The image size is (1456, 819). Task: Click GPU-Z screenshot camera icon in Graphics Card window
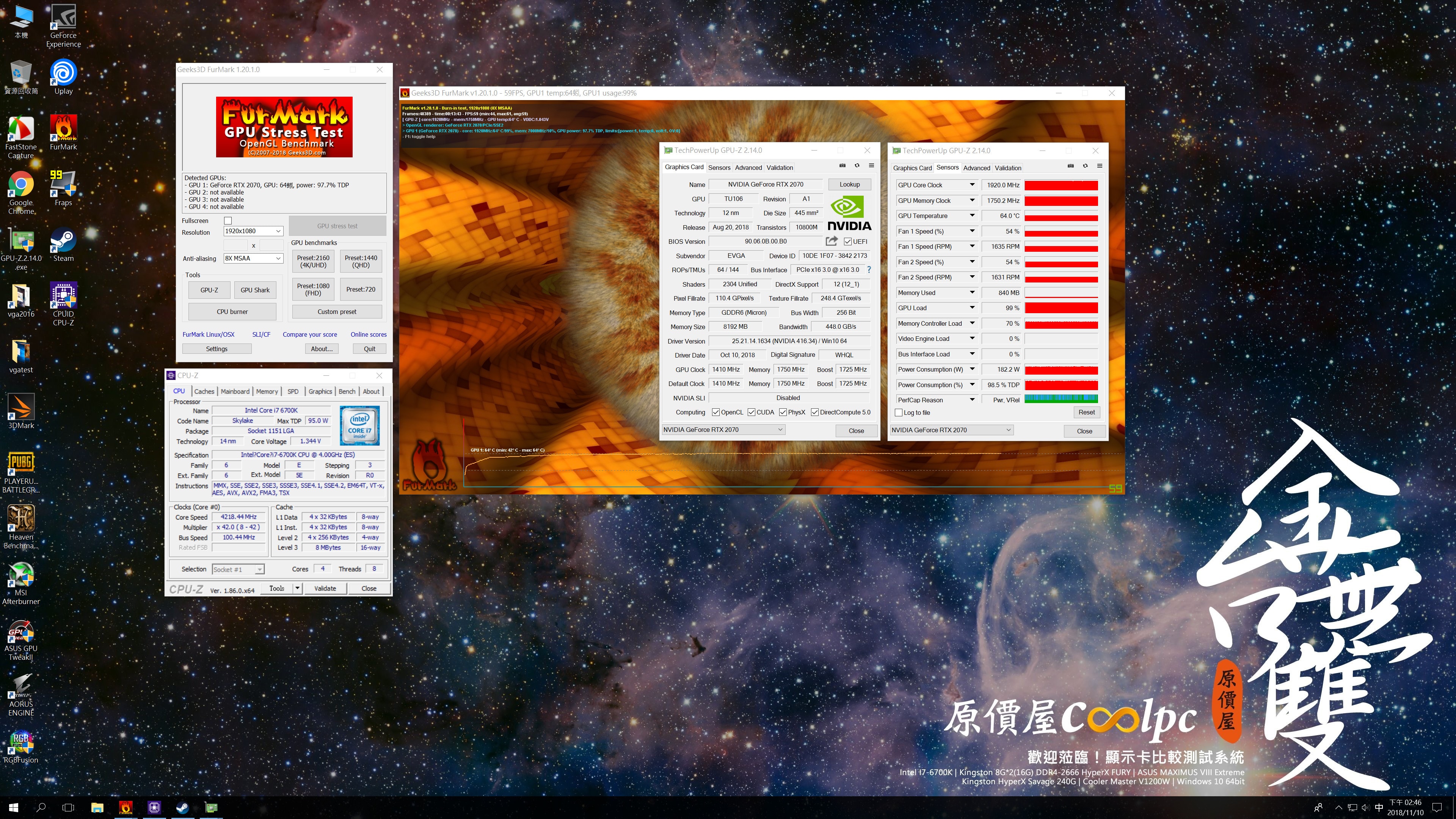point(842,166)
